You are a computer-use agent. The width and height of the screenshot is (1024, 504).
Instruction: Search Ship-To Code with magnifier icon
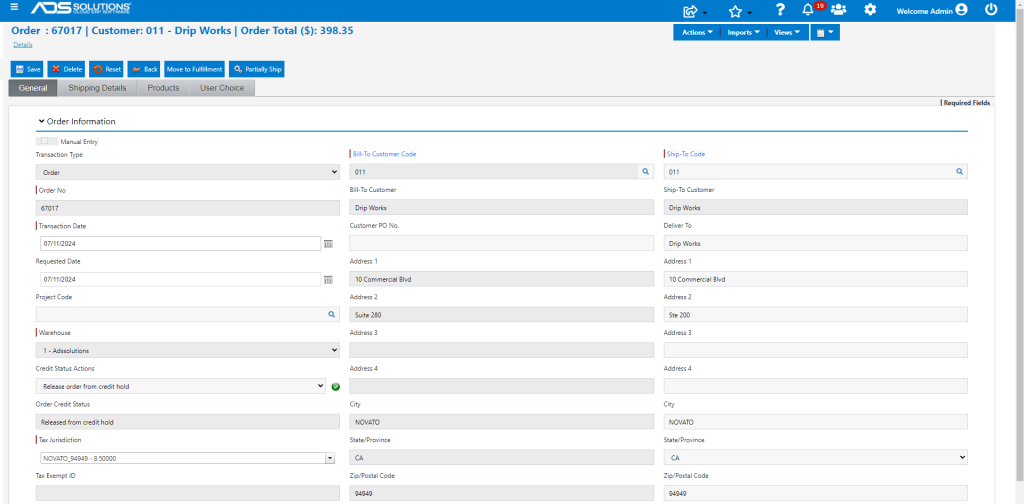(x=959, y=171)
